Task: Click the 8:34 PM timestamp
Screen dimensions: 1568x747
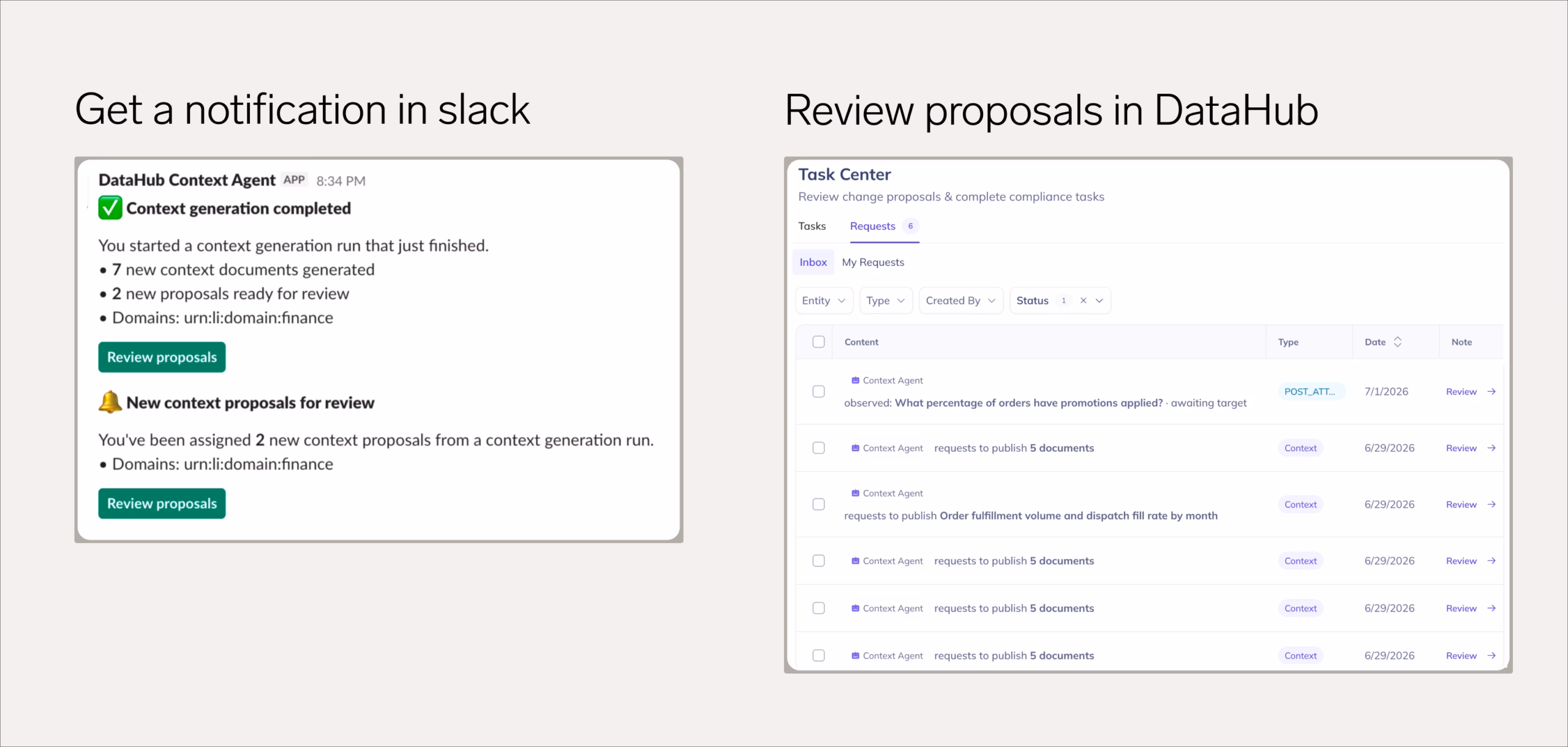Action: coord(341,181)
